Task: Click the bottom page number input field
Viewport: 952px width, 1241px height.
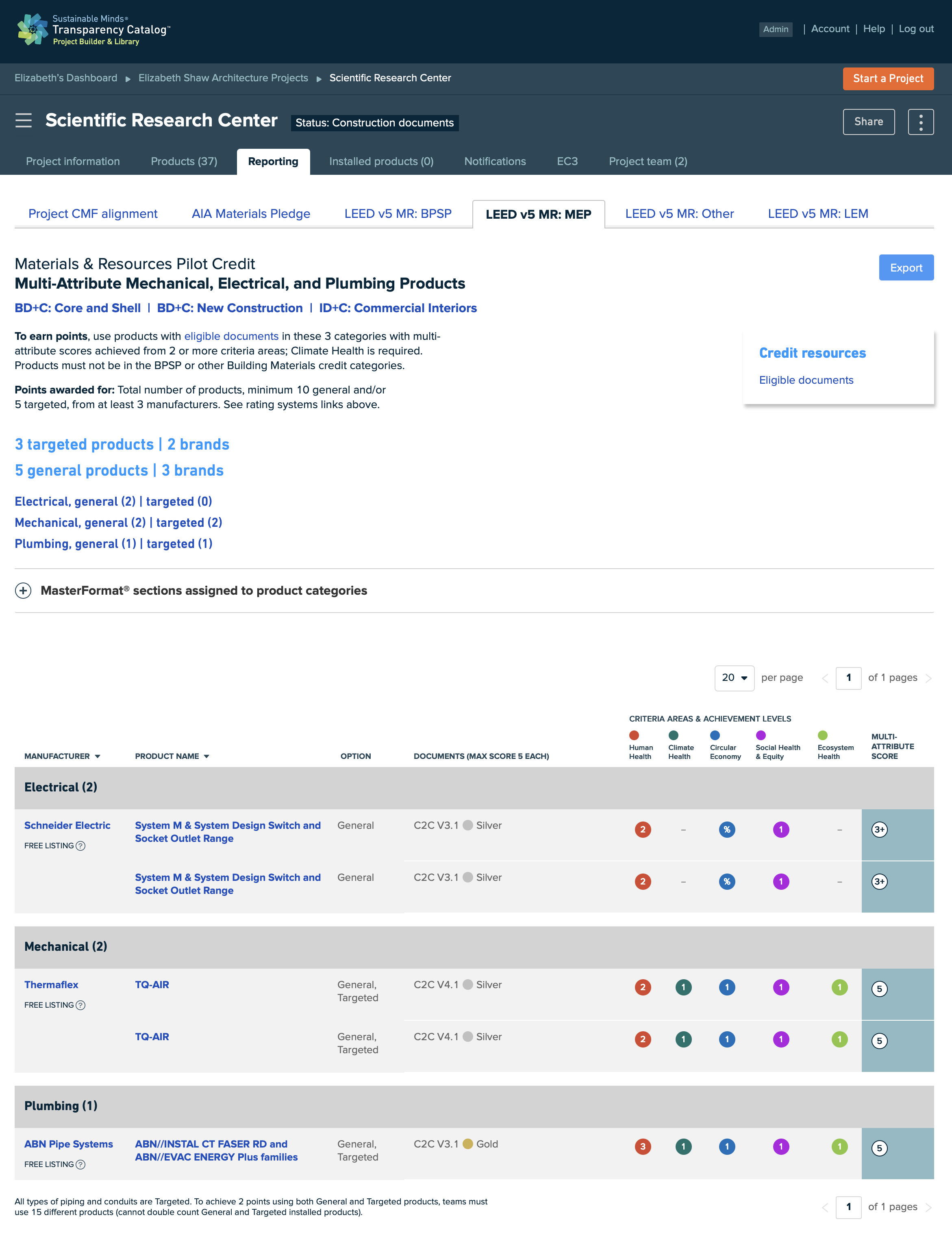Action: [x=848, y=1207]
